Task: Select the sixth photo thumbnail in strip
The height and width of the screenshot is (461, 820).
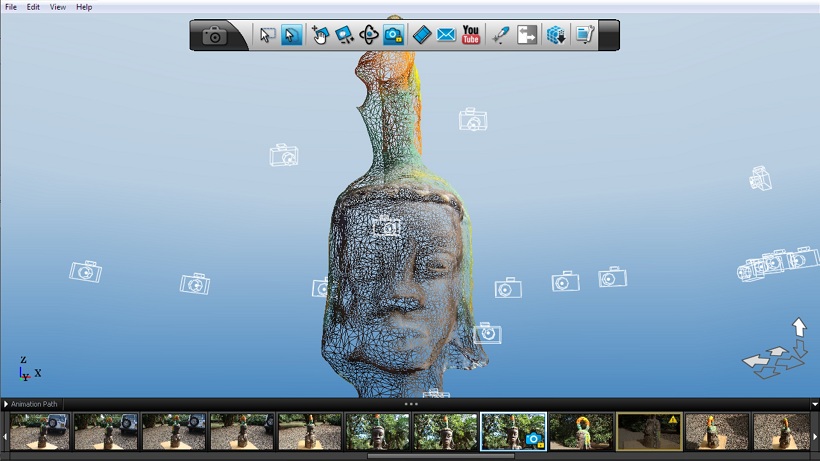Action: (378, 432)
